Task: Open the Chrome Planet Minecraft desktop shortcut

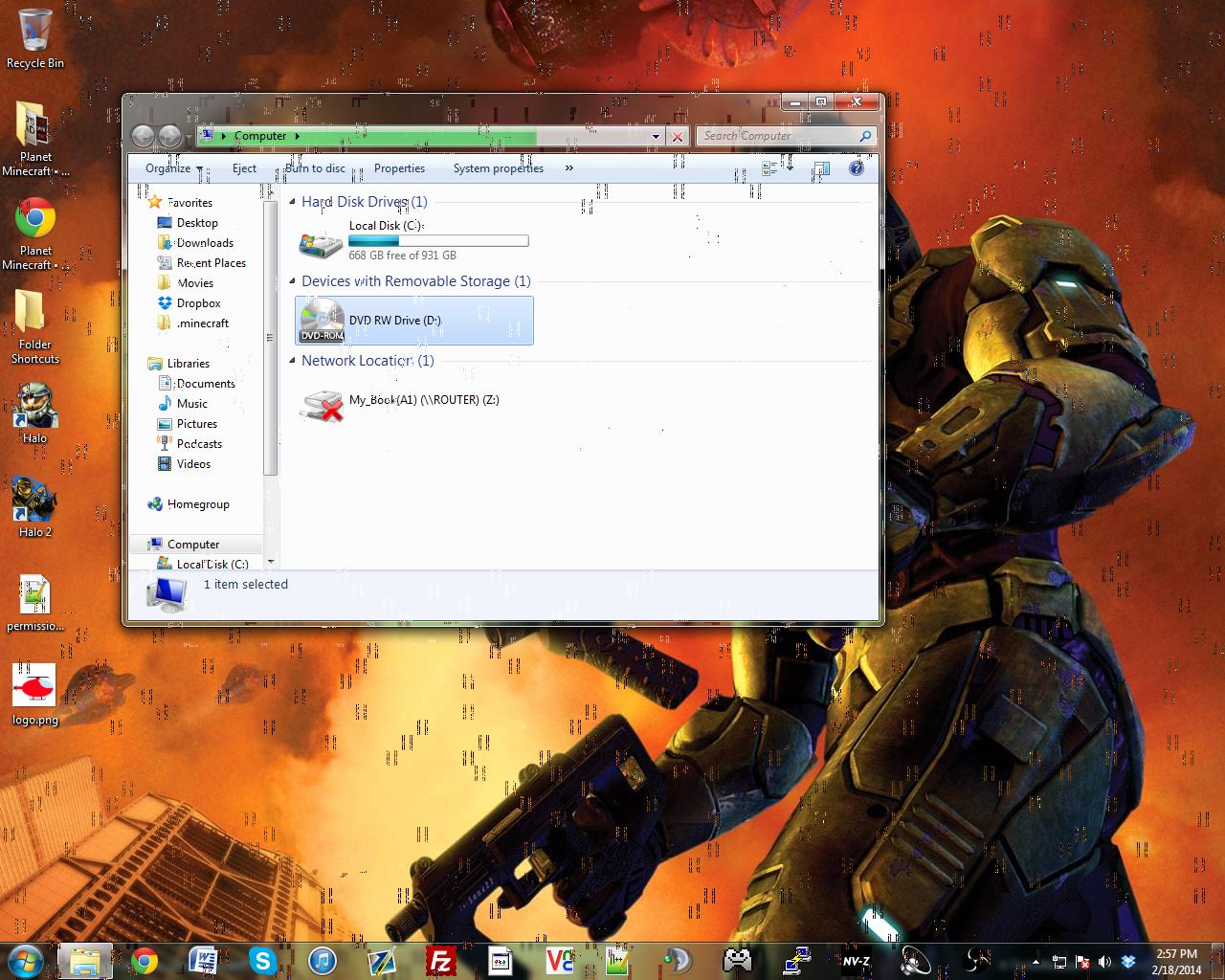Action: pyautogui.click(x=35, y=234)
